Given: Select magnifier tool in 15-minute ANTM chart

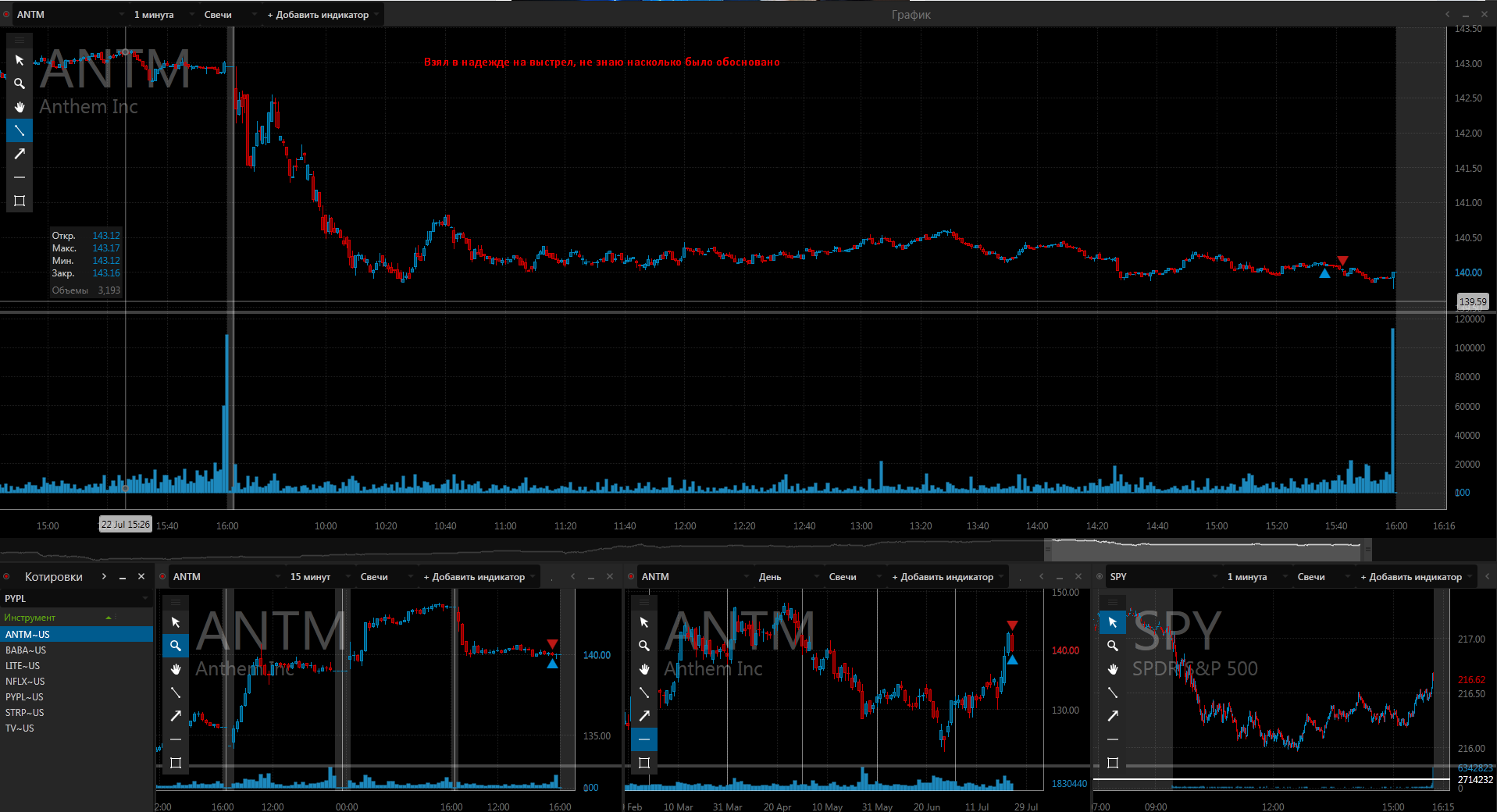Looking at the screenshot, I should click(176, 646).
